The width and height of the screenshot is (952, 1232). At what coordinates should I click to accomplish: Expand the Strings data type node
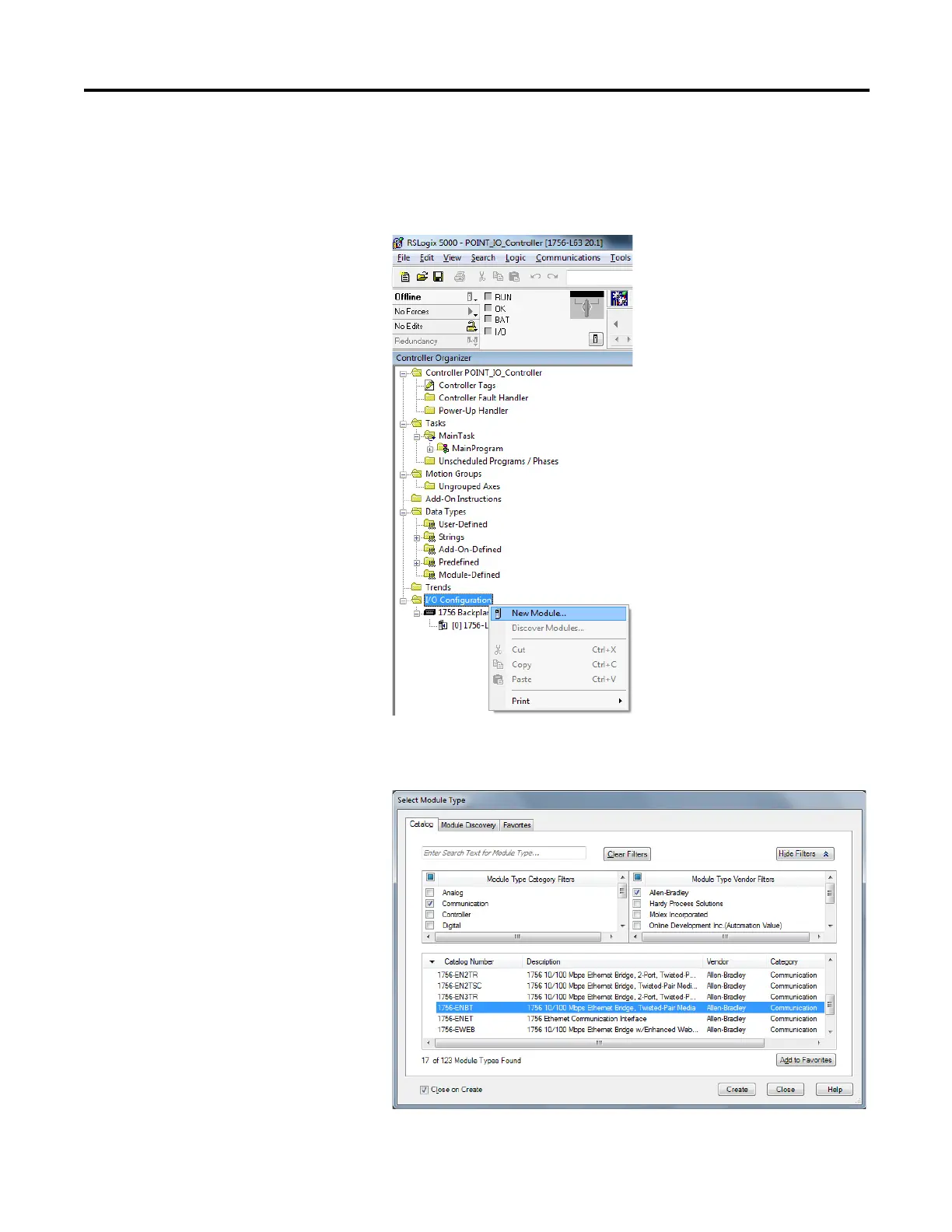click(417, 537)
